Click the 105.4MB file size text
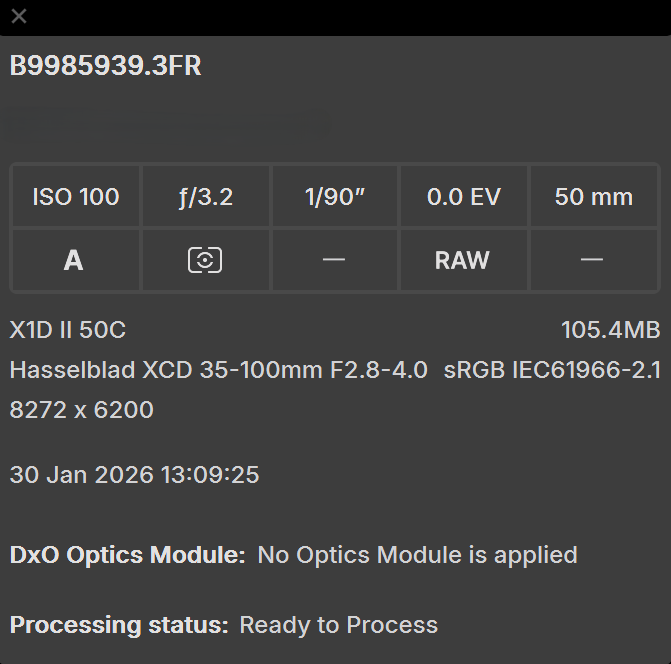The width and height of the screenshot is (671, 664). click(x=610, y=330)
